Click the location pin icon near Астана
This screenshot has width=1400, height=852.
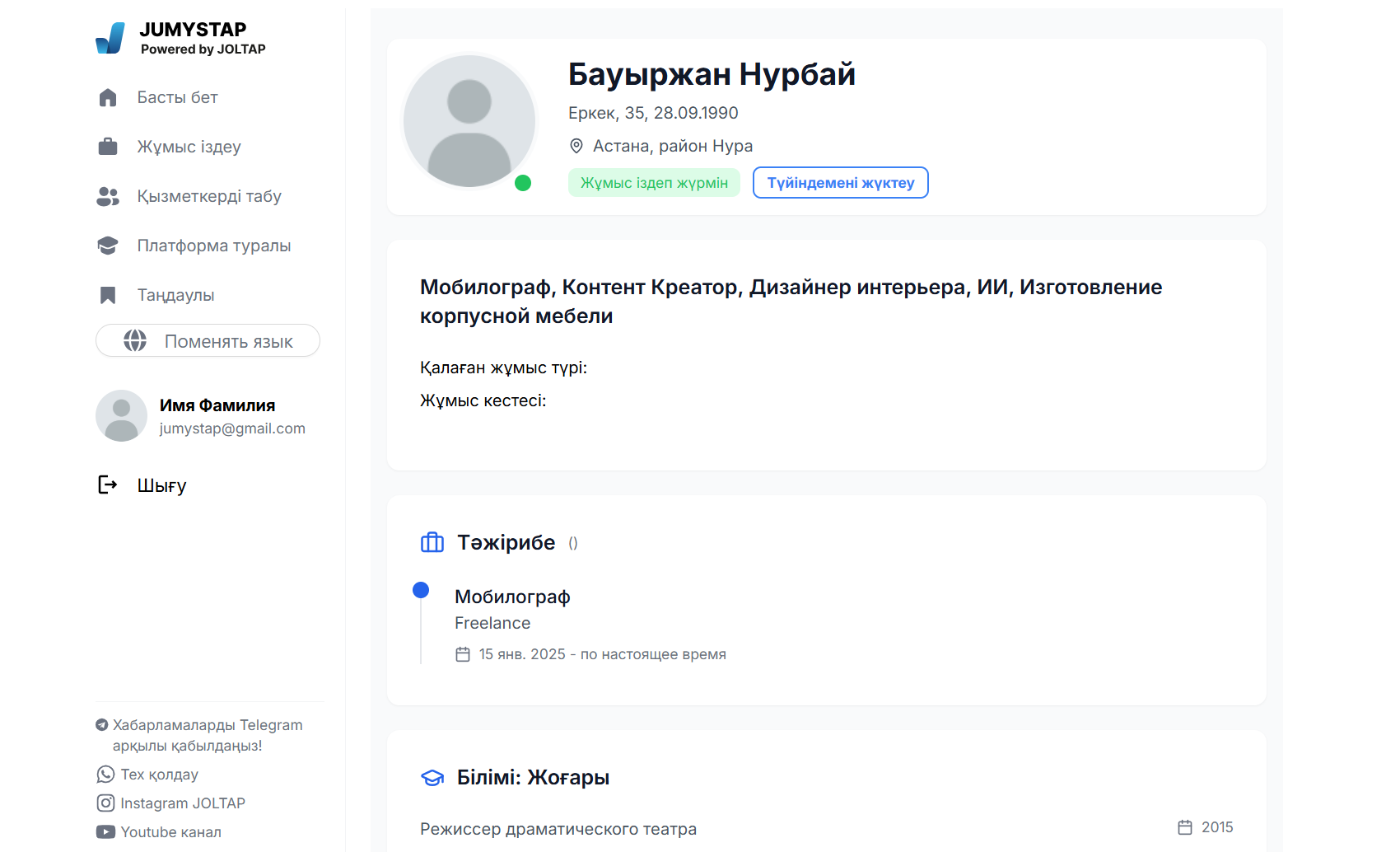tap(576, 146)
